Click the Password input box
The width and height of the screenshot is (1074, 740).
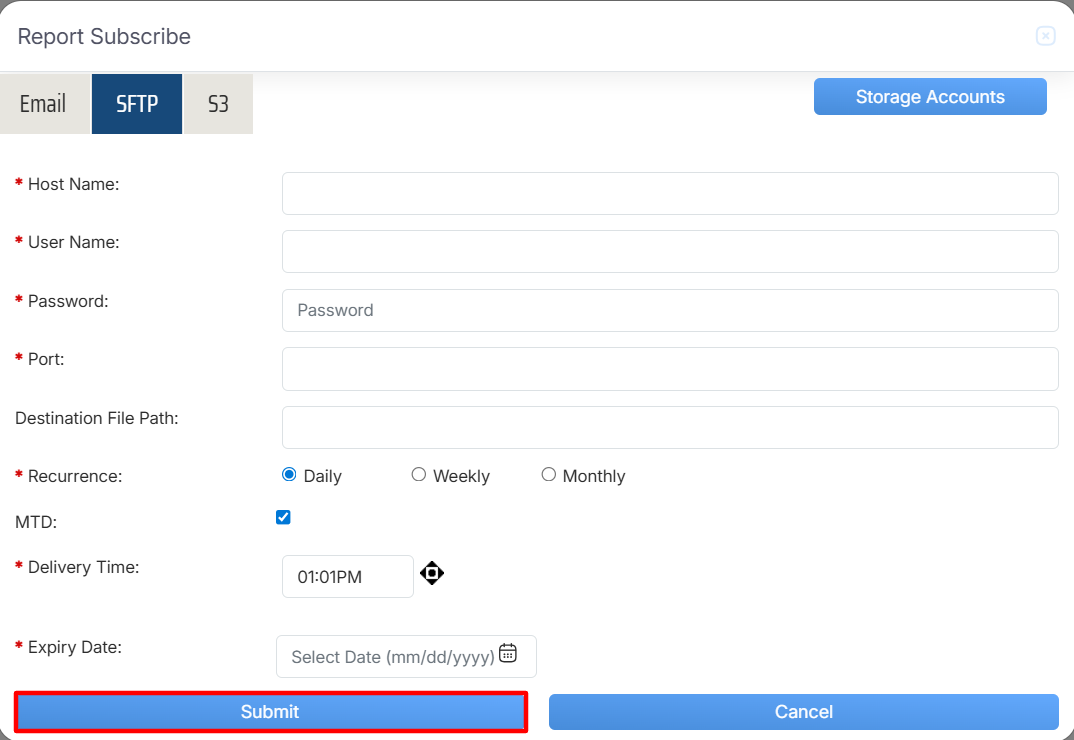coord(670,310)
